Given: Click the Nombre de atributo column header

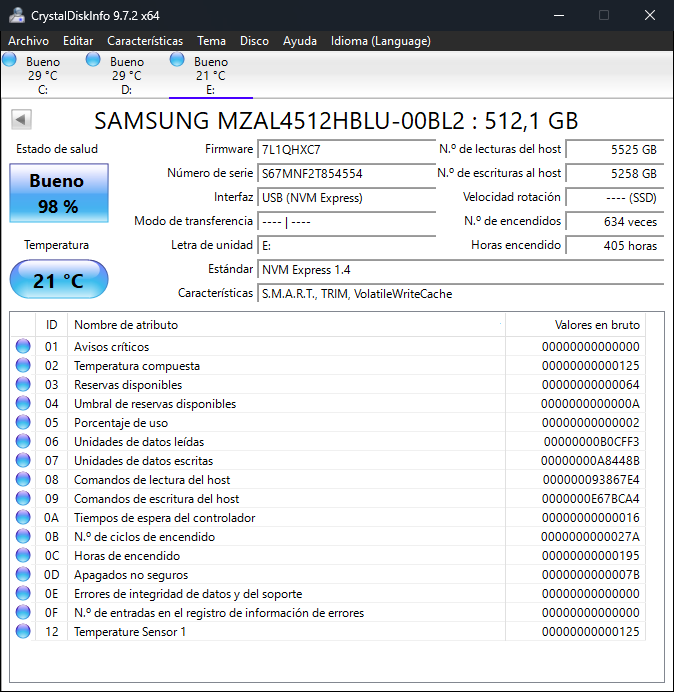Looking at the screenshot, I should tap(286, 325).
